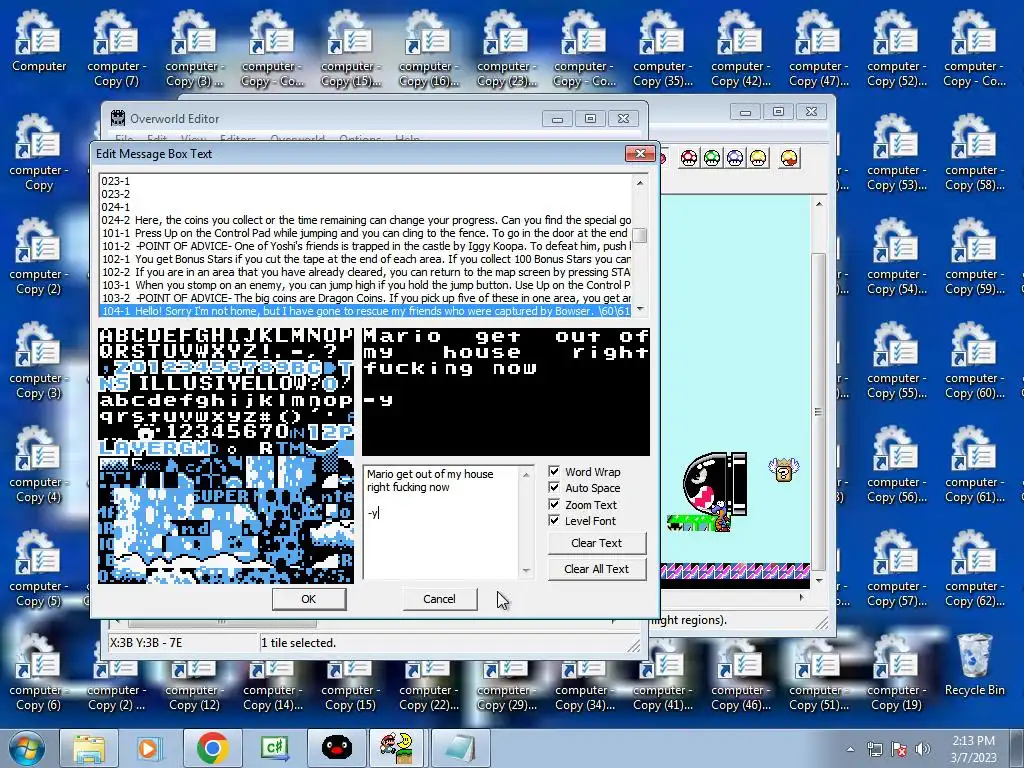Uncheck the Level Font option
Screen dimensions: 1024x768
[x=554, y=520]
